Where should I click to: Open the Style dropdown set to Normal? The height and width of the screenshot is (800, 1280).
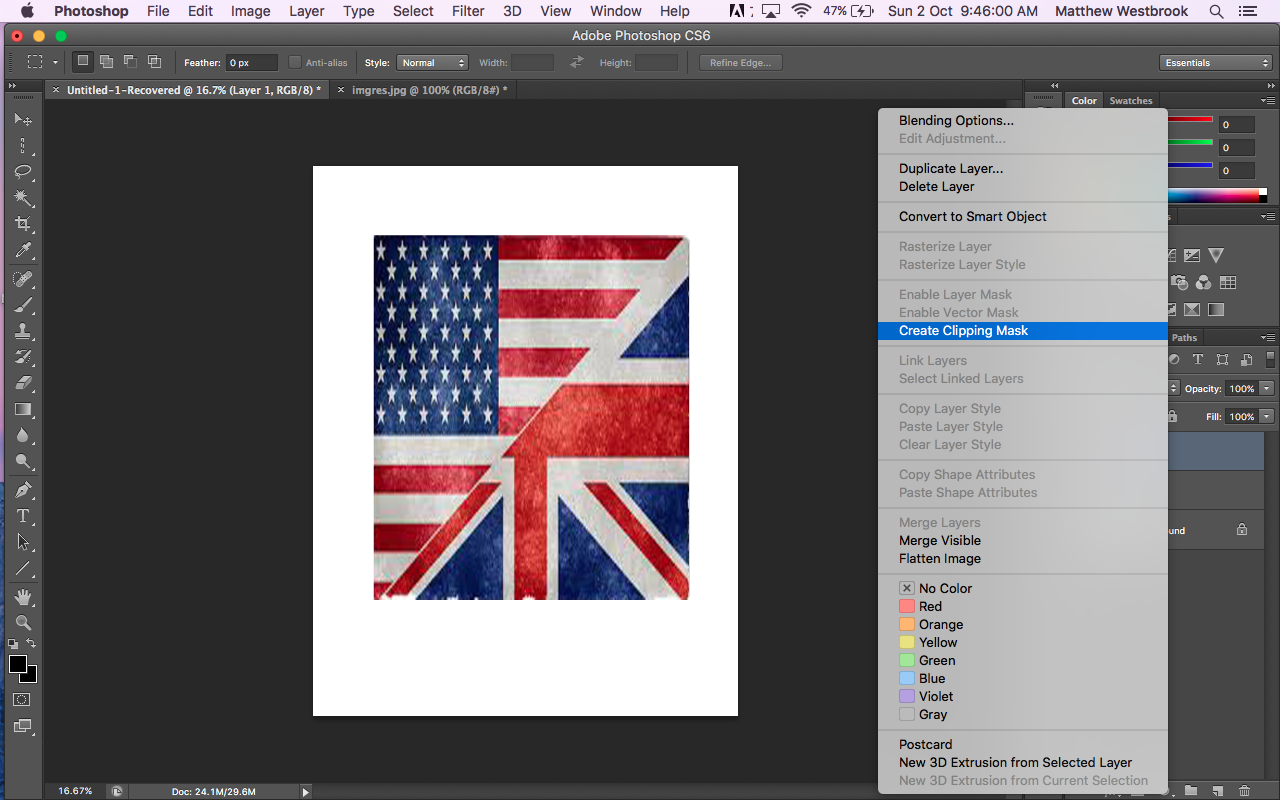tap(433, 62)
